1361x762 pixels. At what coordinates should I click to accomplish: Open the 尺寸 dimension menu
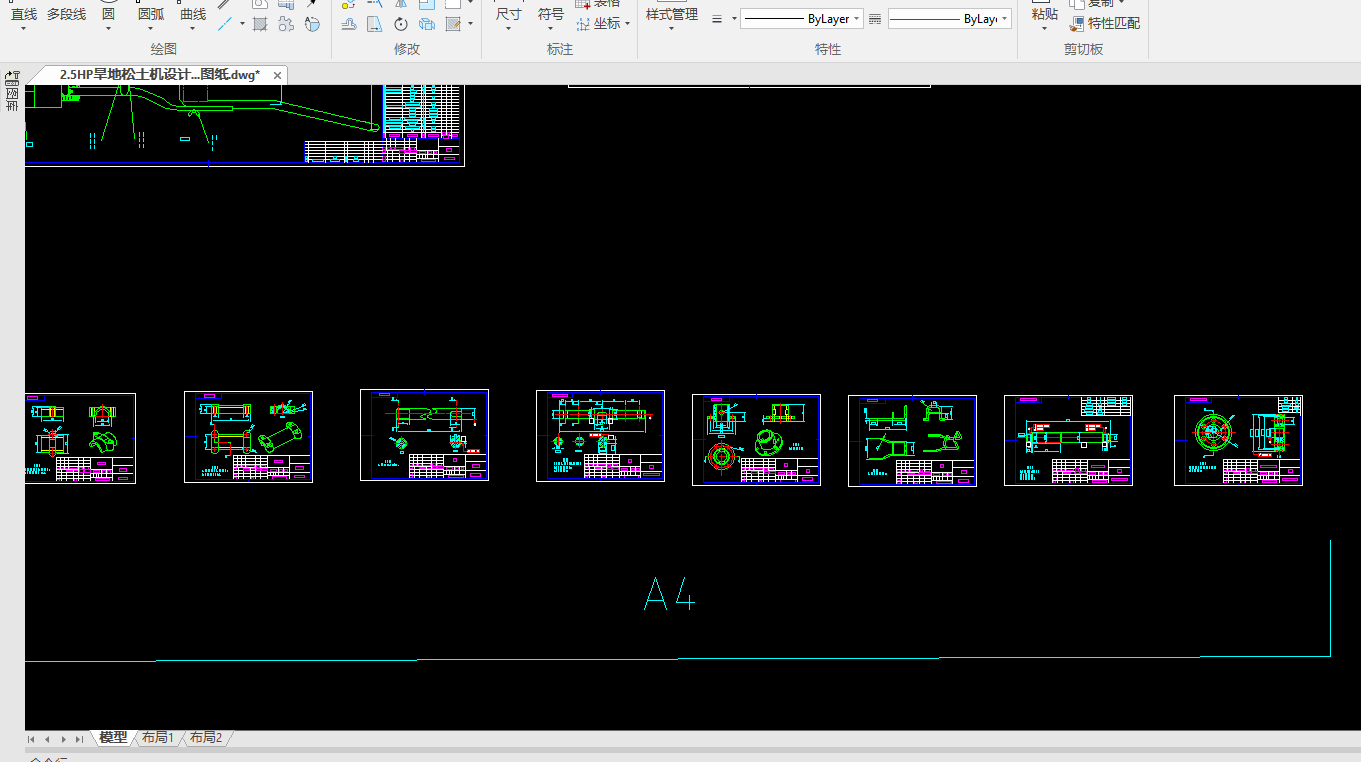[509, 15]
